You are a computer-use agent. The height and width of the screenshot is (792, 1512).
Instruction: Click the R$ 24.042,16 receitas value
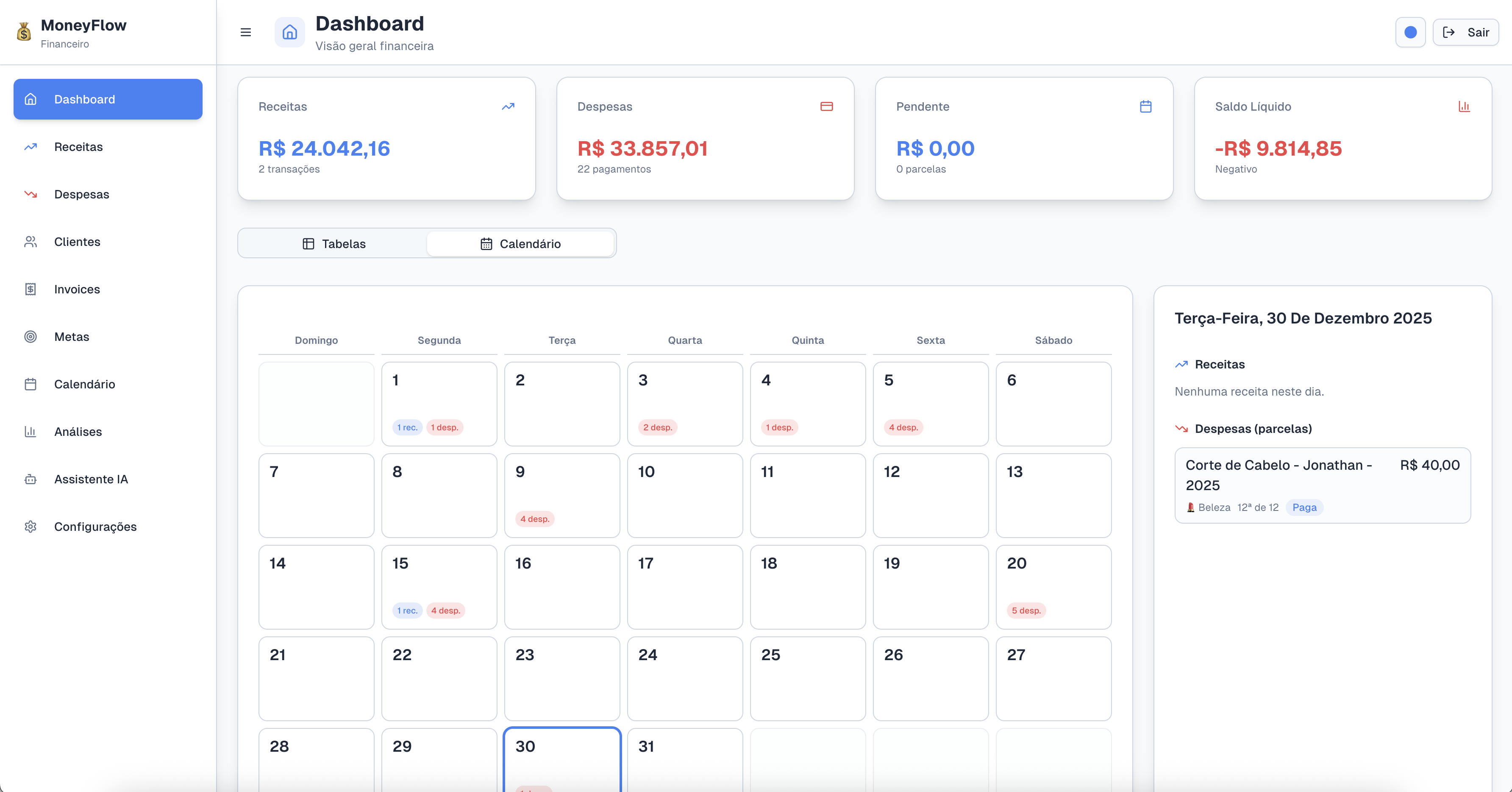click(324, 148)
